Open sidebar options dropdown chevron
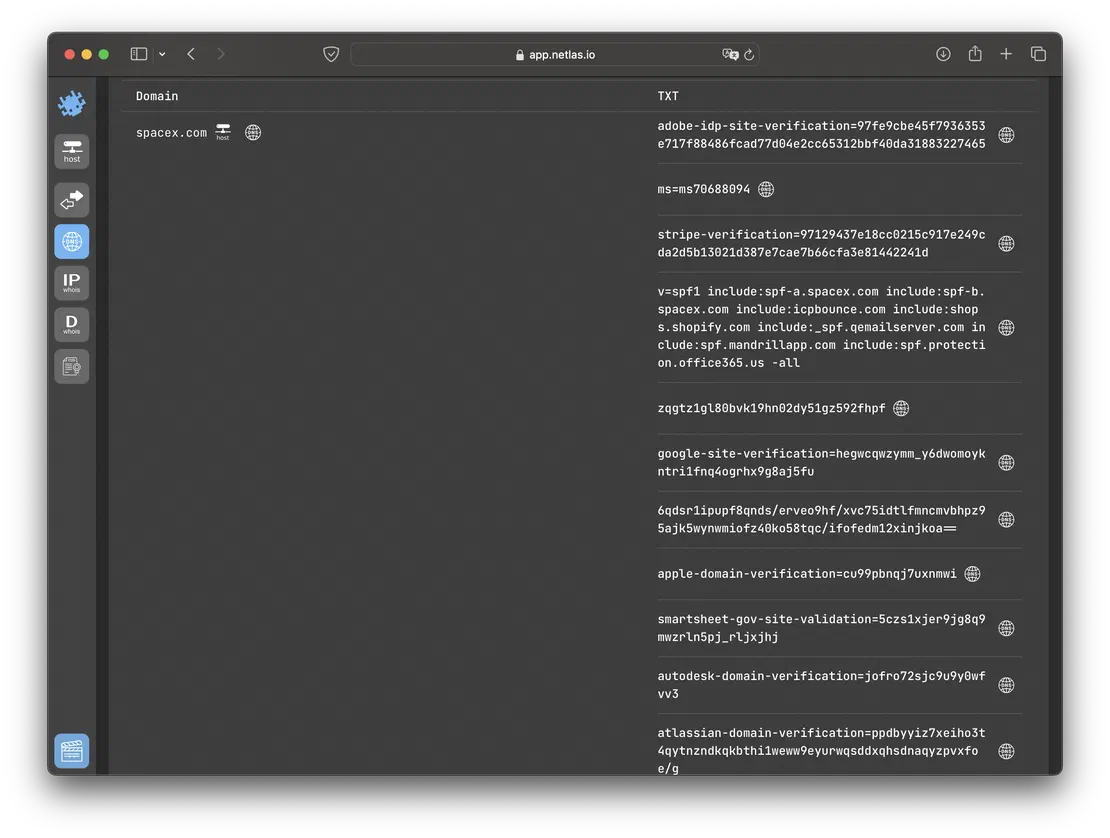 click(162, 54)
